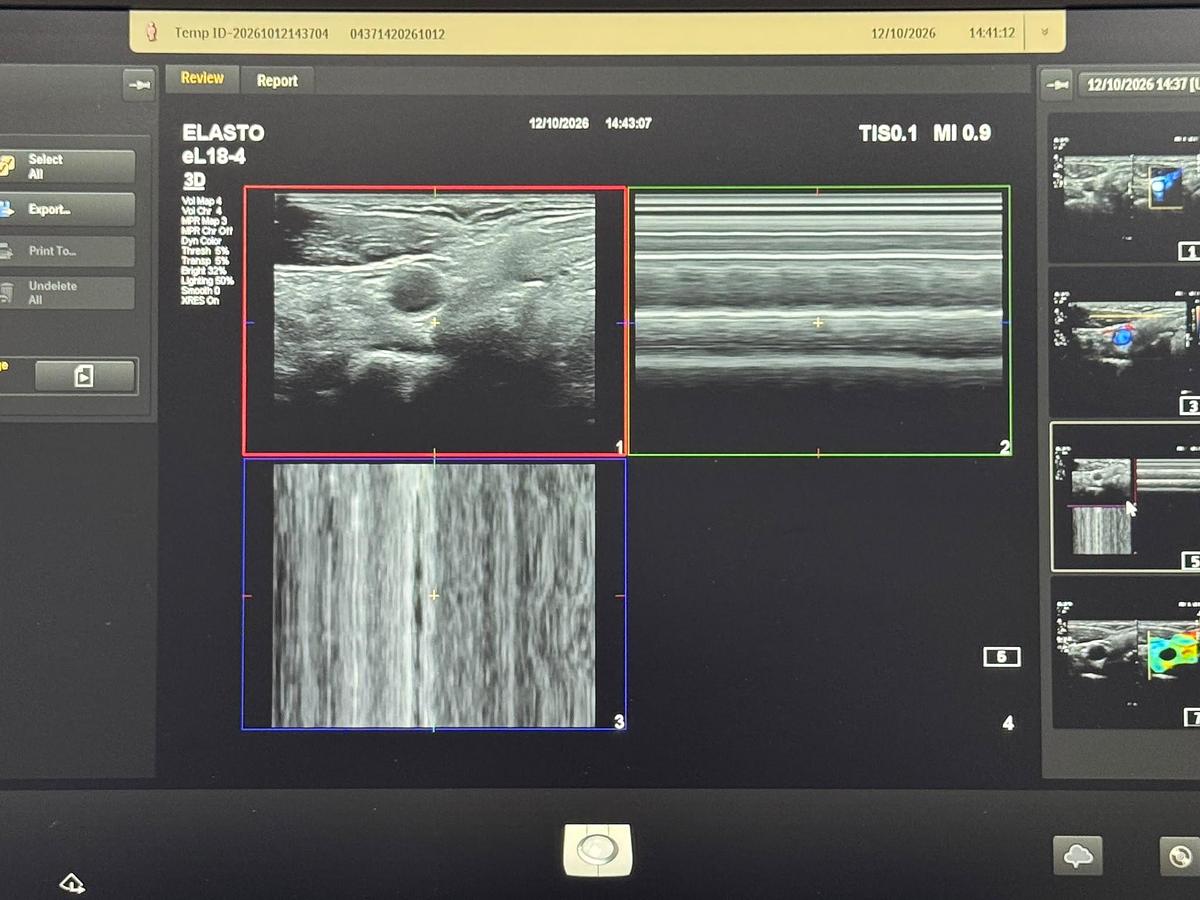This screenshot has height=900, width=1200.
Task: Click the MPR Chr Off setting
Action: (206, 231)
